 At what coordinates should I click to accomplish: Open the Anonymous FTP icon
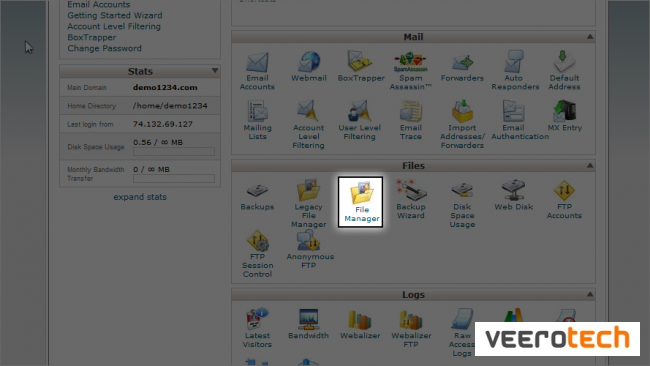[310, 249]
